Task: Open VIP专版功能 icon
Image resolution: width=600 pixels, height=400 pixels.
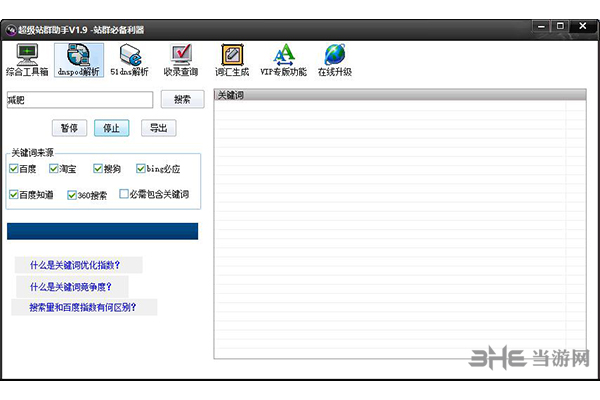Action: tap(284, 59)
